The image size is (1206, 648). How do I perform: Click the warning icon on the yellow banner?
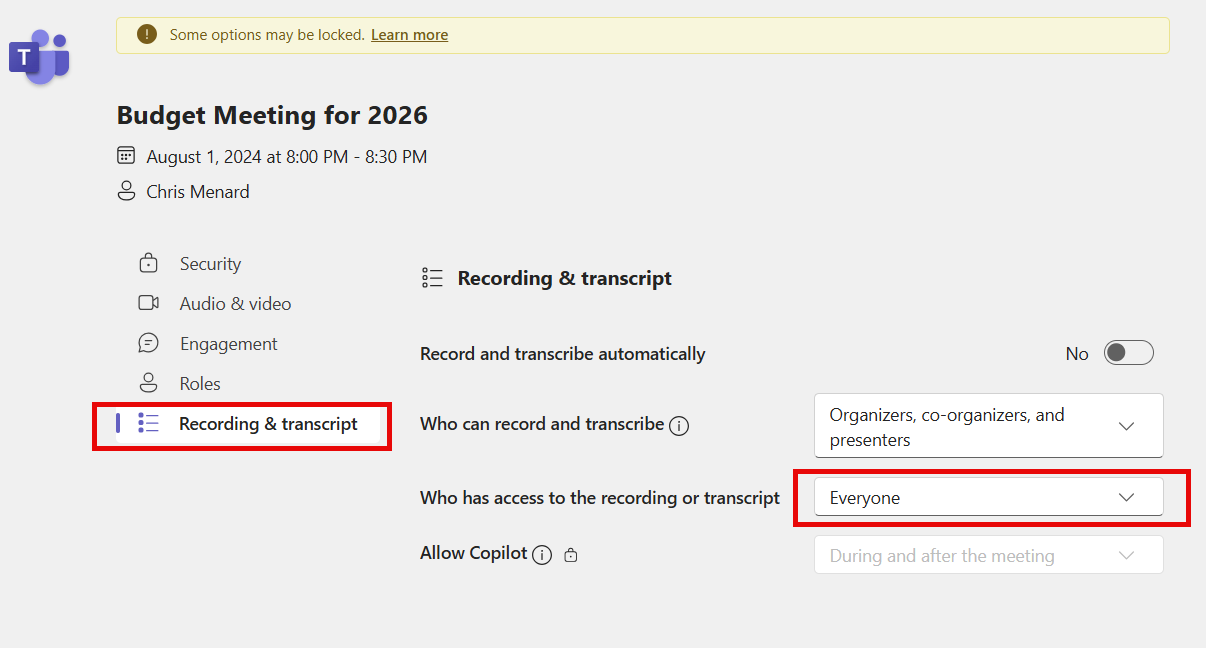coord(146,34)
